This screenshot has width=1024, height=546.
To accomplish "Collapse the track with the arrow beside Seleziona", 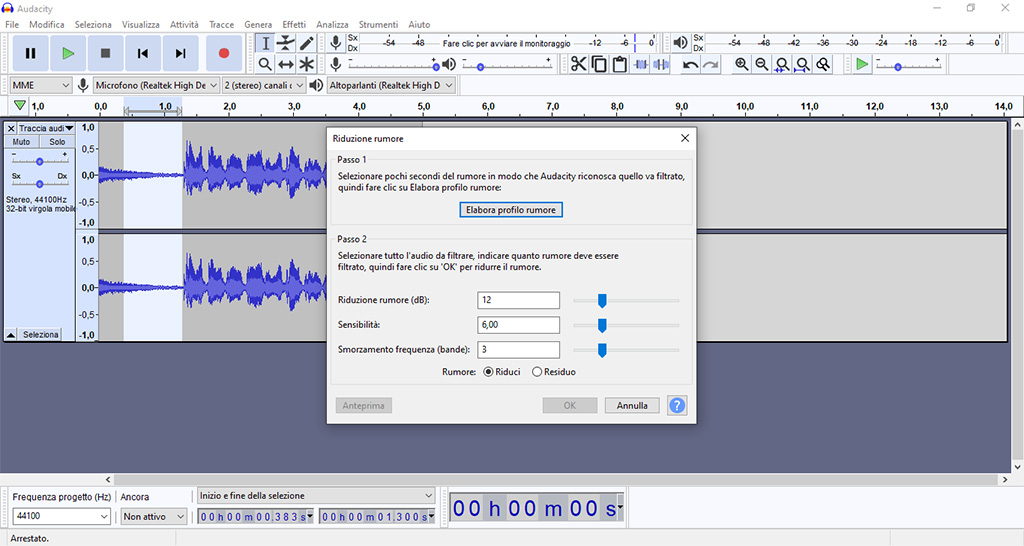I will click(11, 334).
